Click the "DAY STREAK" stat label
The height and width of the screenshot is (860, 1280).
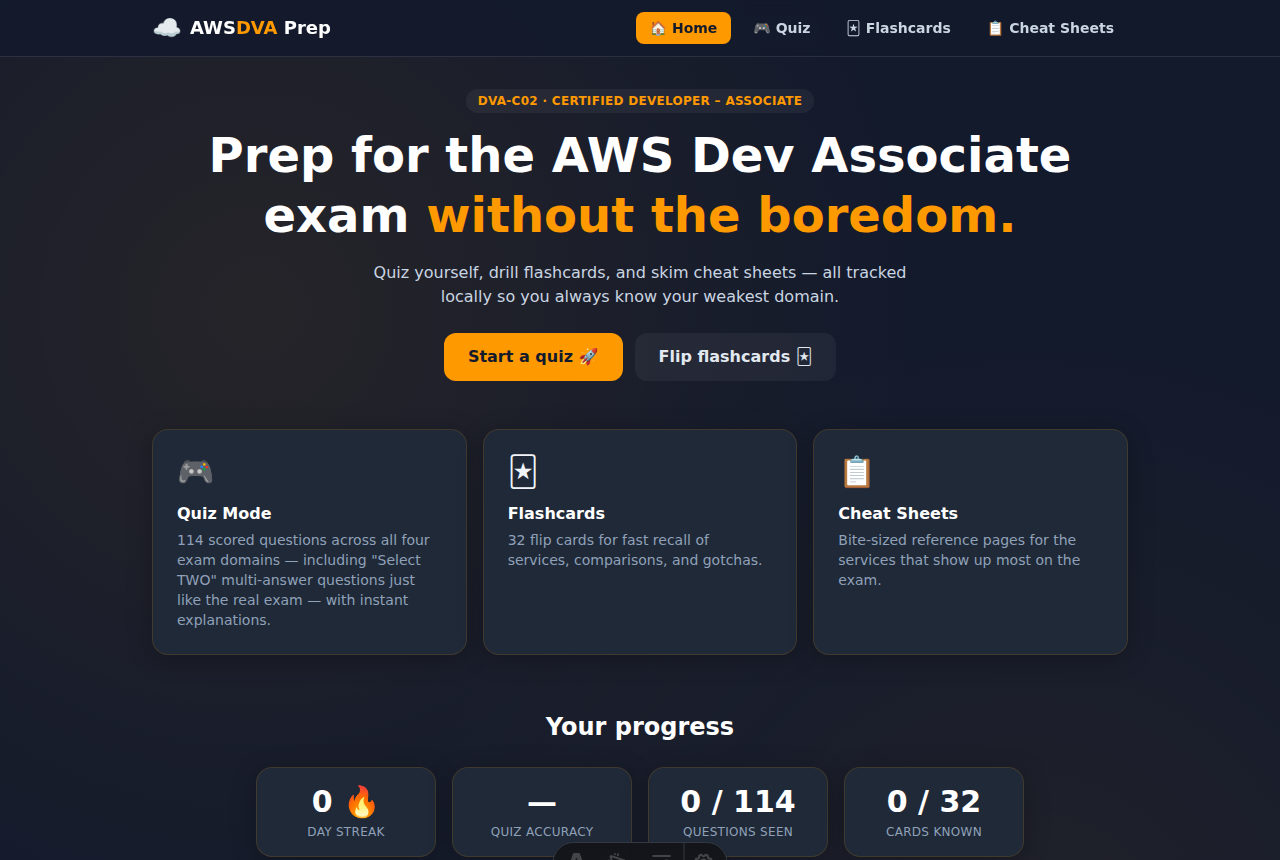click(346, 832)
